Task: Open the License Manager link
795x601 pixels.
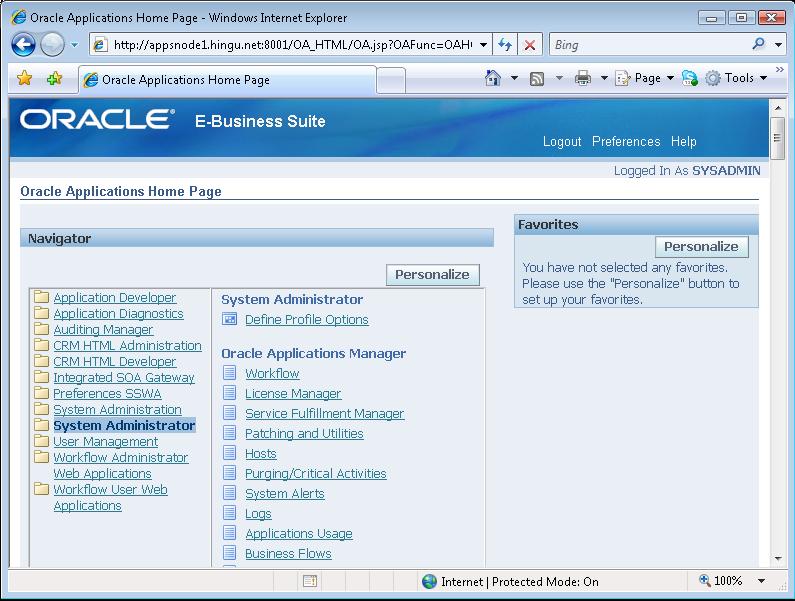Action: click(293, 394)
